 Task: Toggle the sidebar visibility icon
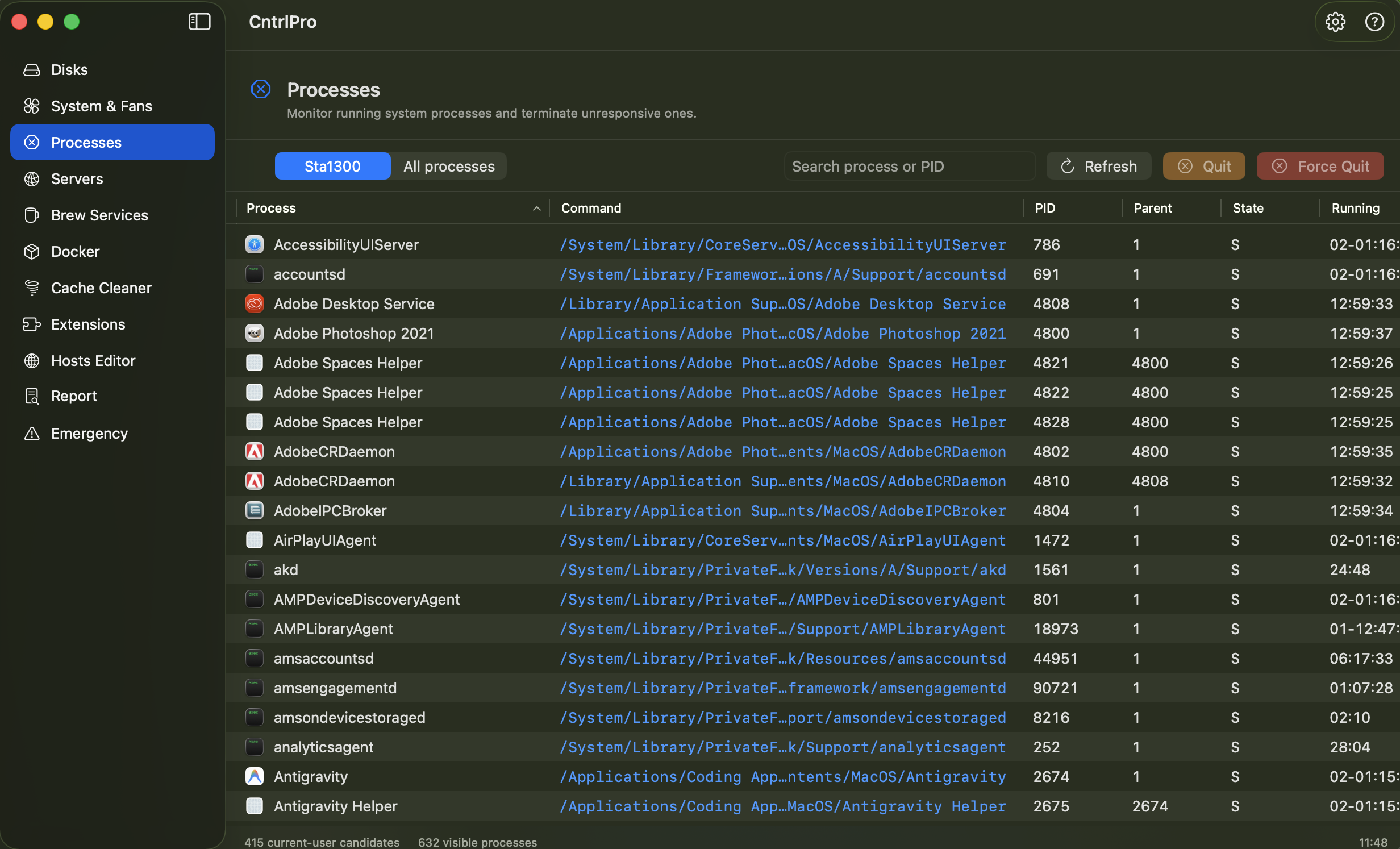[x=199, y=22]
